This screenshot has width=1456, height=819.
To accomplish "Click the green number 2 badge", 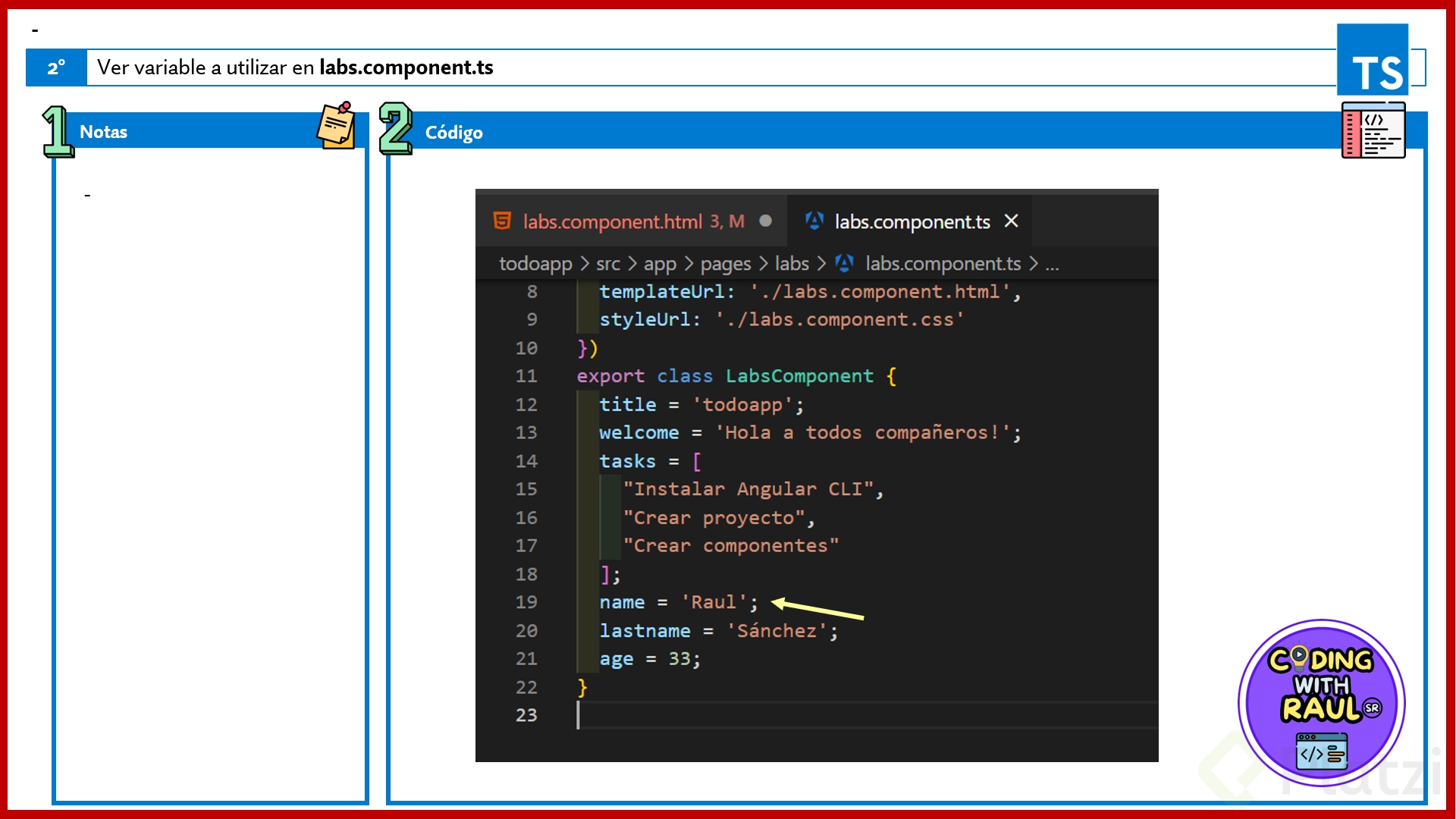I will pyautogui.click(x=395, y=129).
